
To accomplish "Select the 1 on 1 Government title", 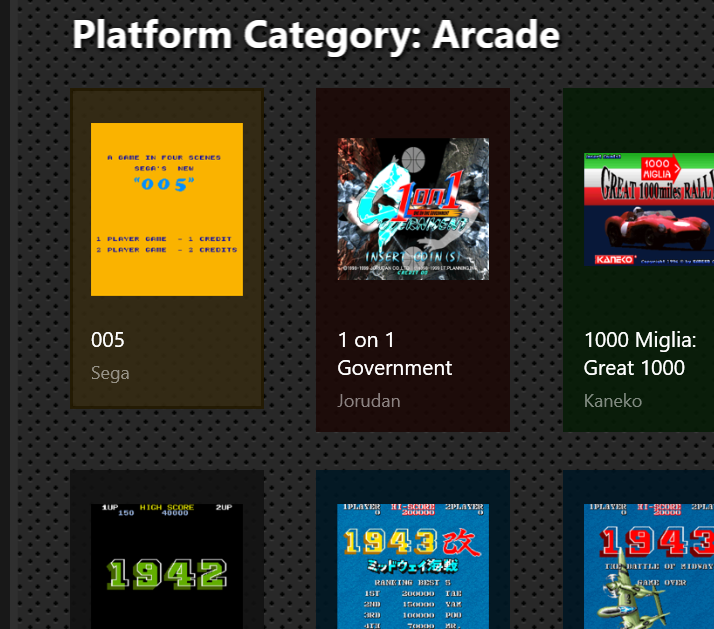I will (394, 354).
